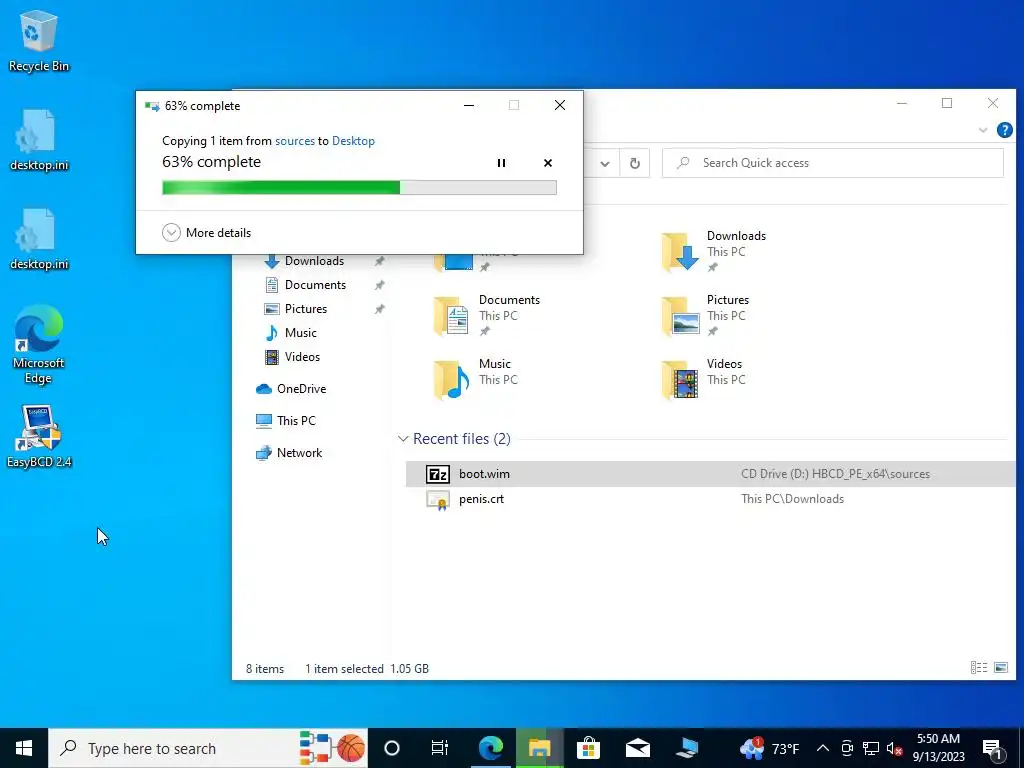Select Documents in the navigation pane

(315, 285)
